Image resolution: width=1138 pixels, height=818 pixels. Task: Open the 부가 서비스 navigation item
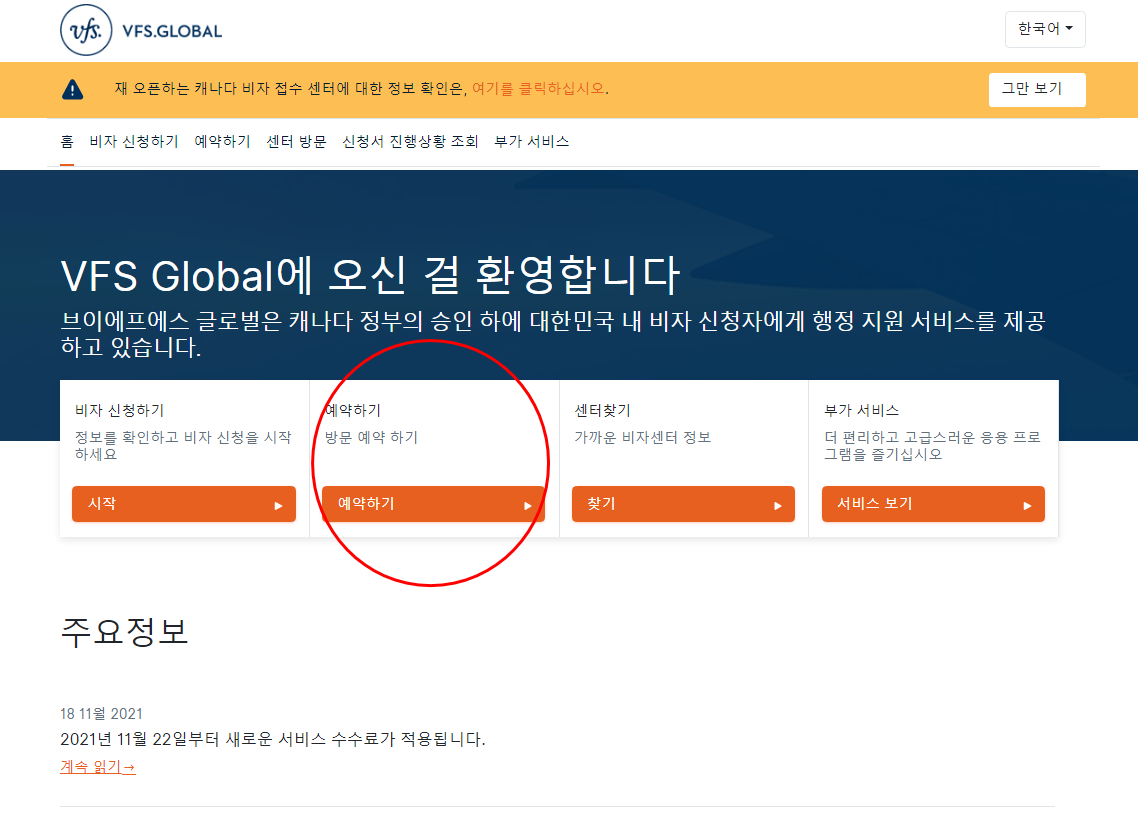531,142
